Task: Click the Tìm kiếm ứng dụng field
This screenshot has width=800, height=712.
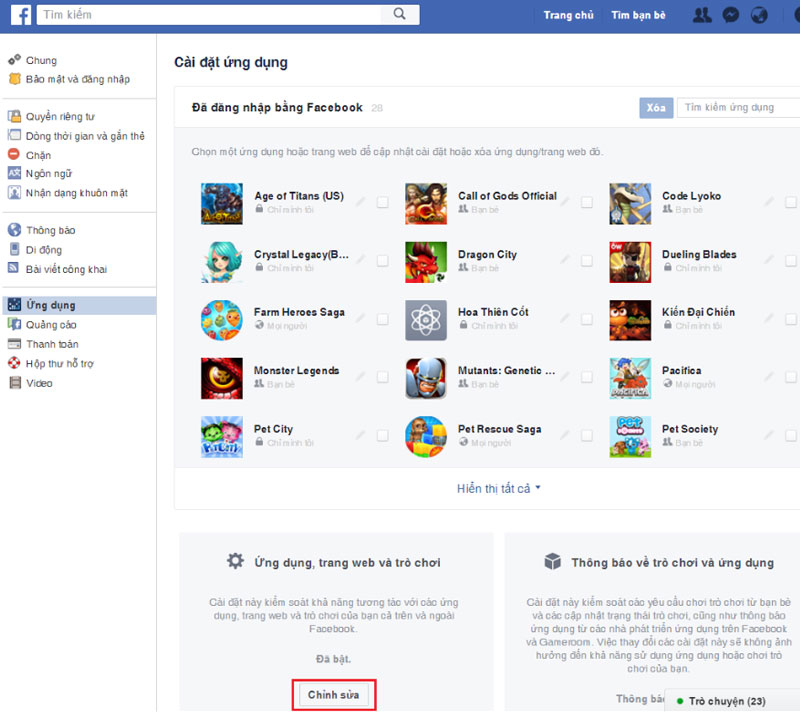Action: point(738,108)
